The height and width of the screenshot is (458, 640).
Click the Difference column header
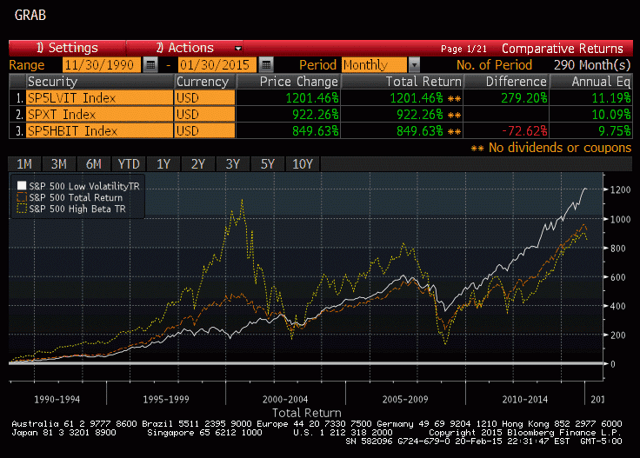pos(506,82)
